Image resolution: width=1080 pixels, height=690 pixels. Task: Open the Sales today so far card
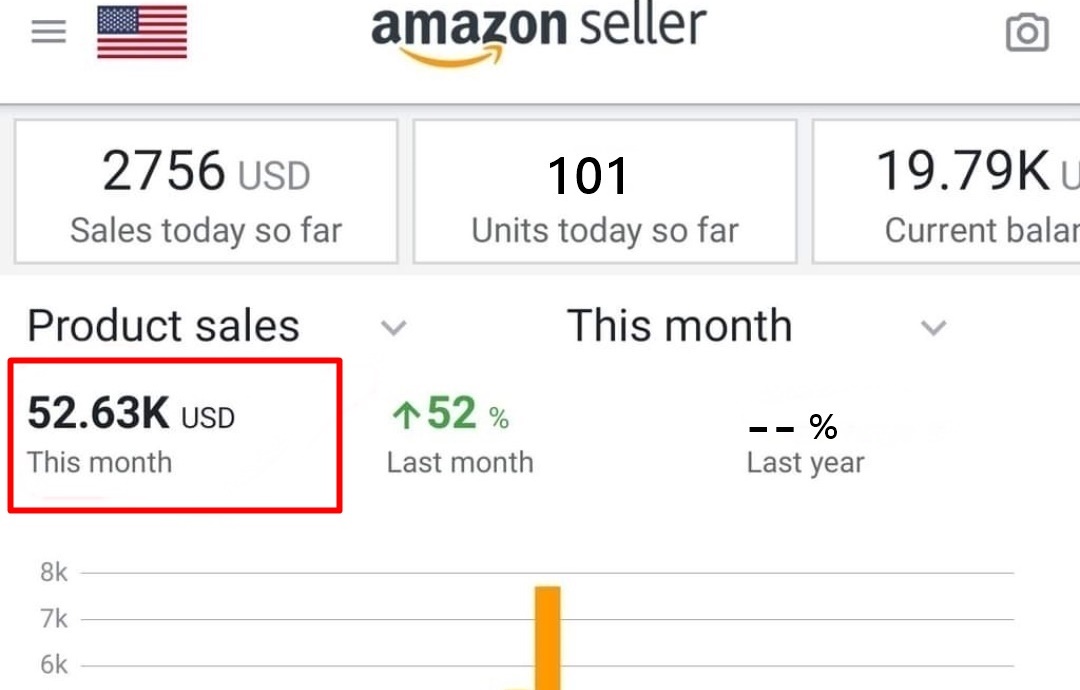point(206,191)
